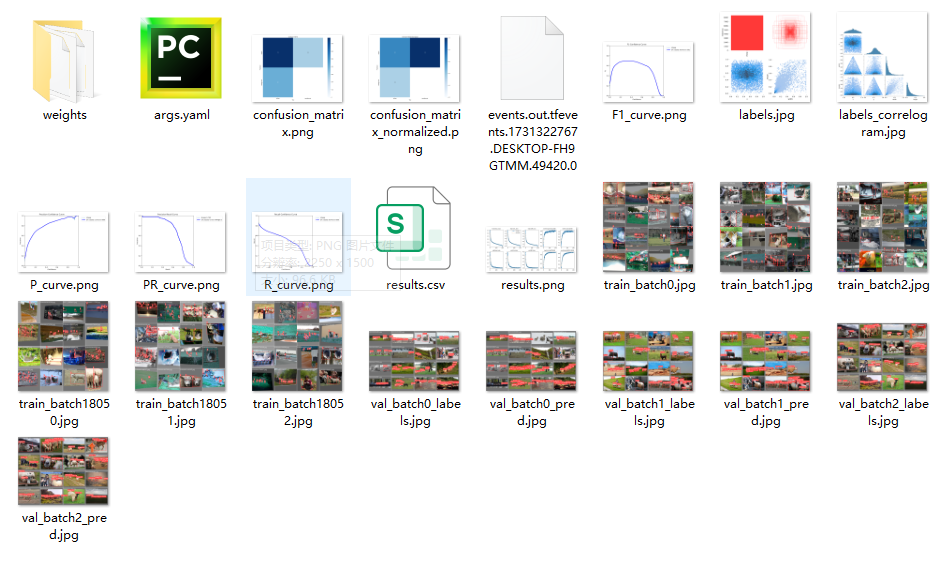Click the 'val_batch2_labels.jpg' file name
The height and width of the screenshot is (562, 945).
tap(883, 412)
